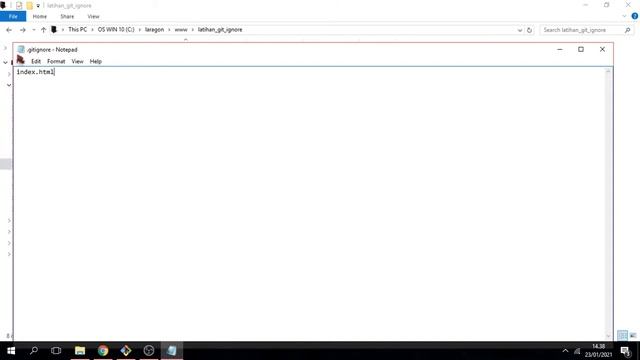Open Notepad Help menu
This screenshot has height=360, width=640.
click(96, 61)
